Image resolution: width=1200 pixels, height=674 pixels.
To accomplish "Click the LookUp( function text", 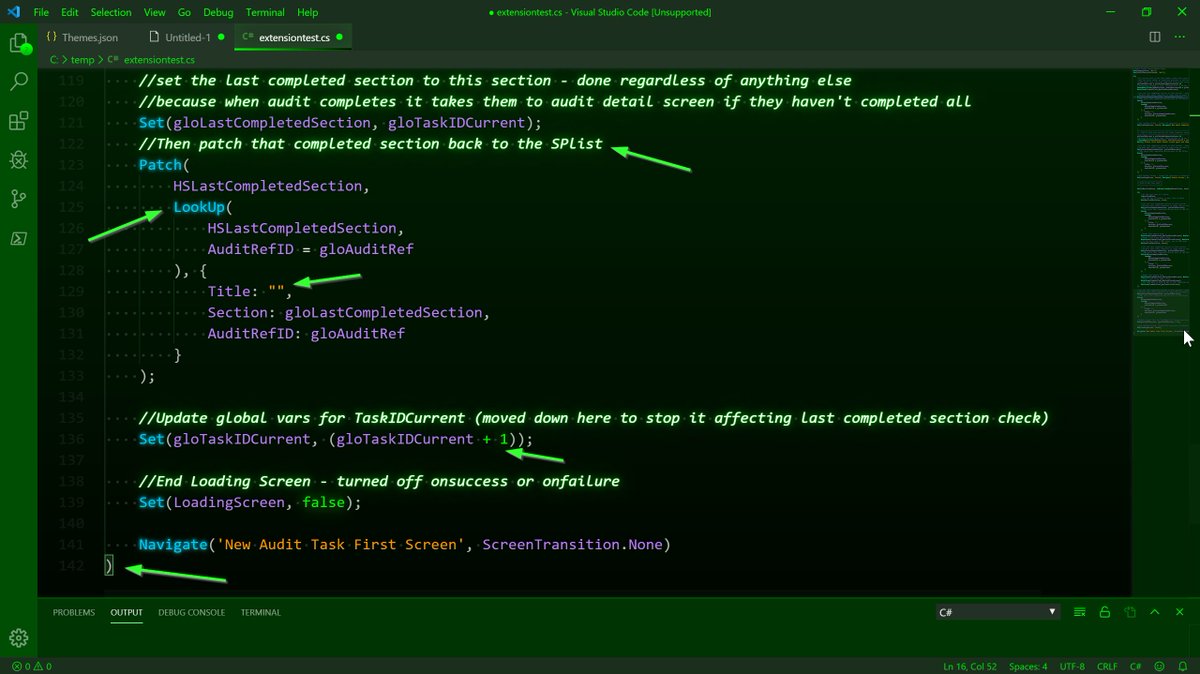I will click(x=203, y=207).
